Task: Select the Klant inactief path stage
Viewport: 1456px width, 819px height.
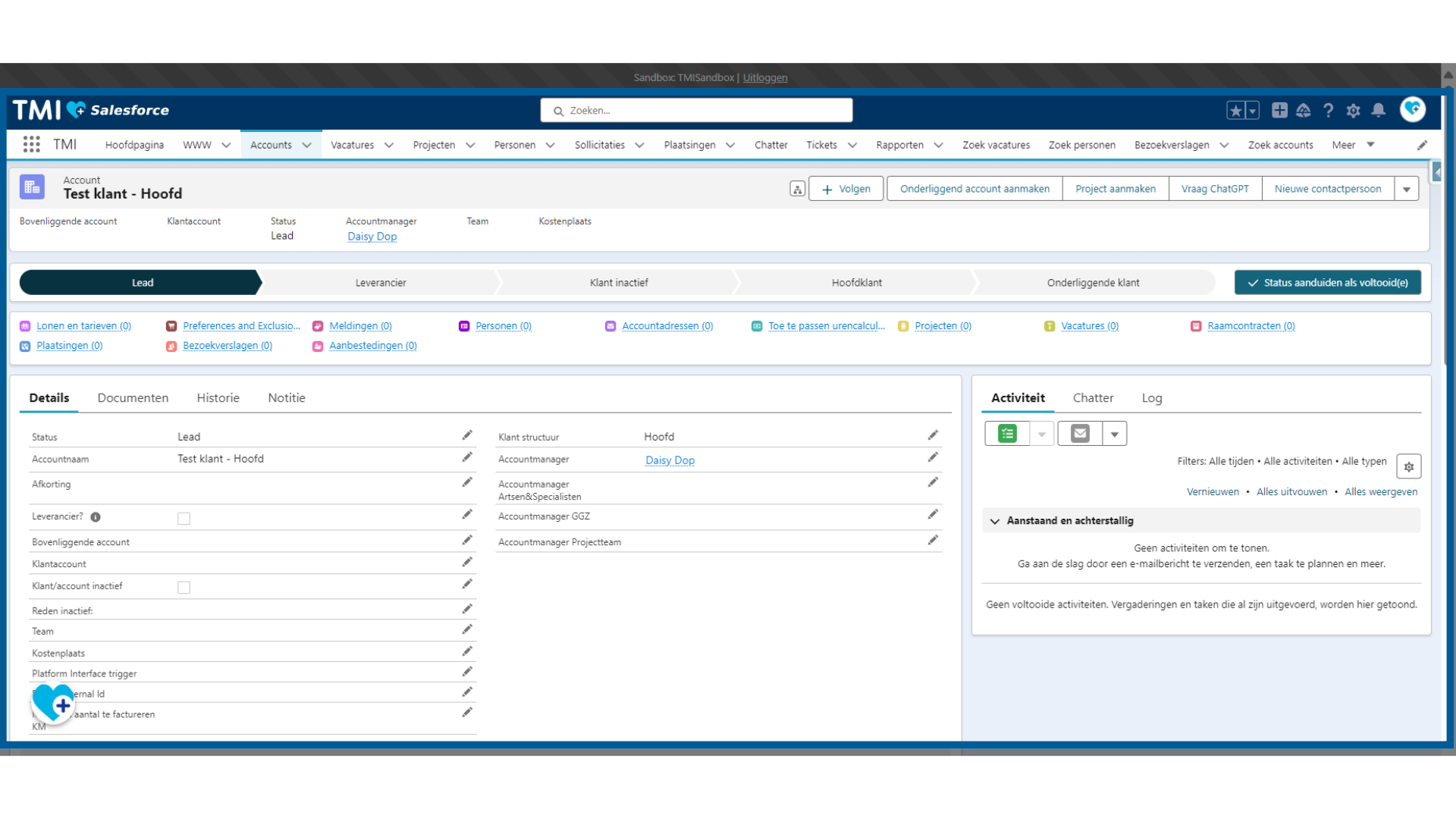Action: (619, 283)
